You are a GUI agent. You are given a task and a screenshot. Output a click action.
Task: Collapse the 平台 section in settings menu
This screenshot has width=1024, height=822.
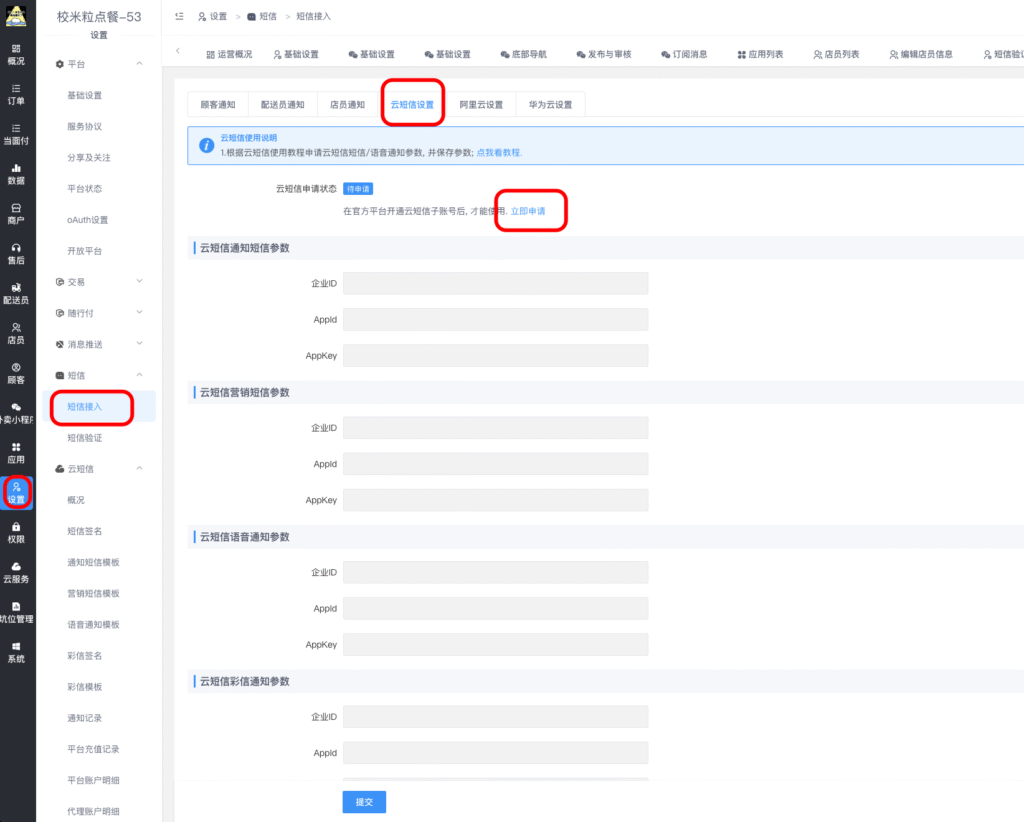coord(139,64)
